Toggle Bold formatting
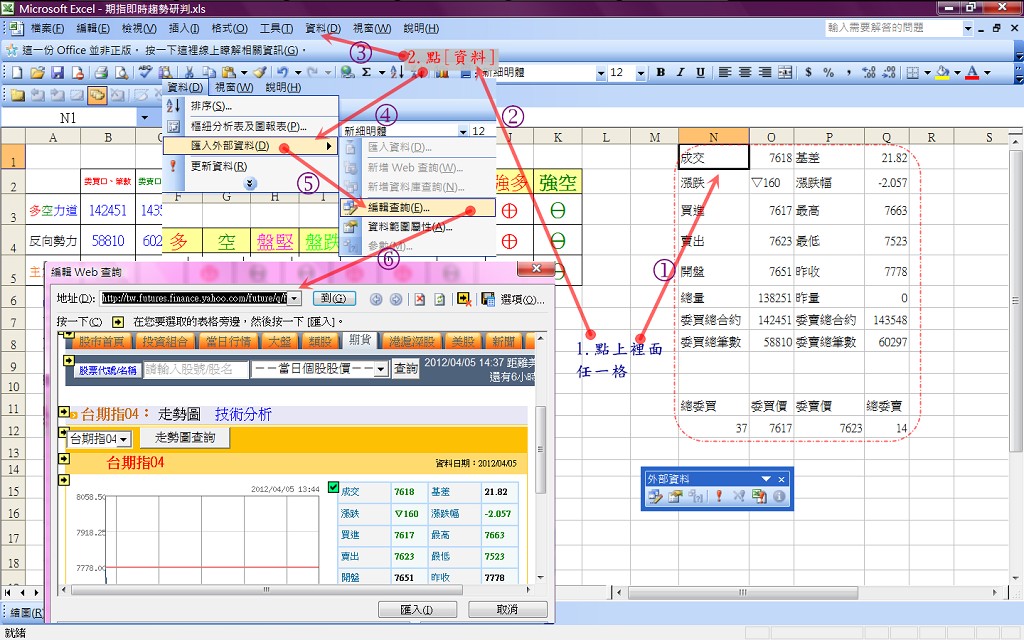 coord(660,72)
